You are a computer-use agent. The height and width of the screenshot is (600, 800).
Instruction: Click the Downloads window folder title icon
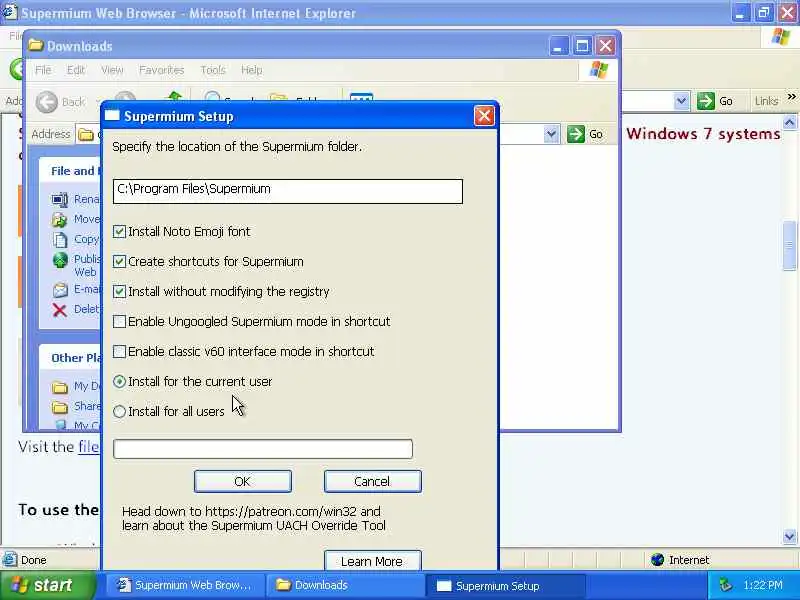(x=36, y=45)
